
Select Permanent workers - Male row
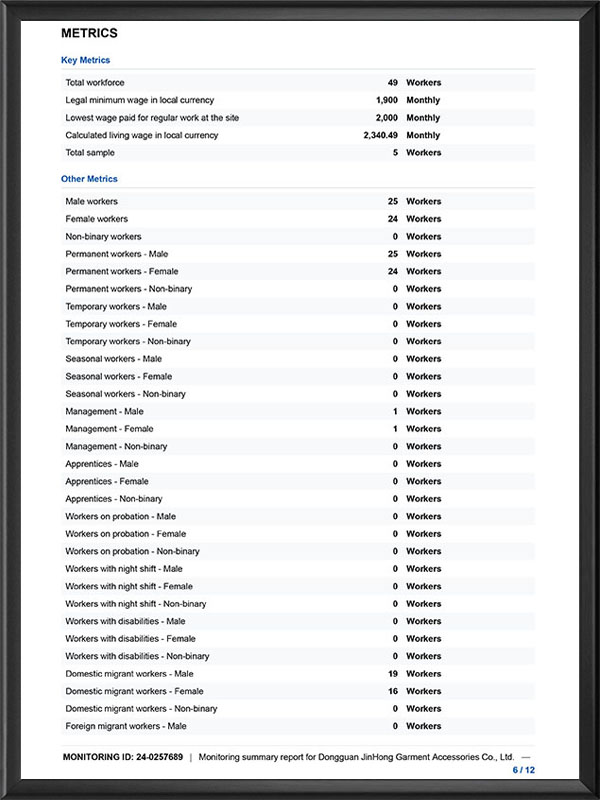click(x=298, y=254)
